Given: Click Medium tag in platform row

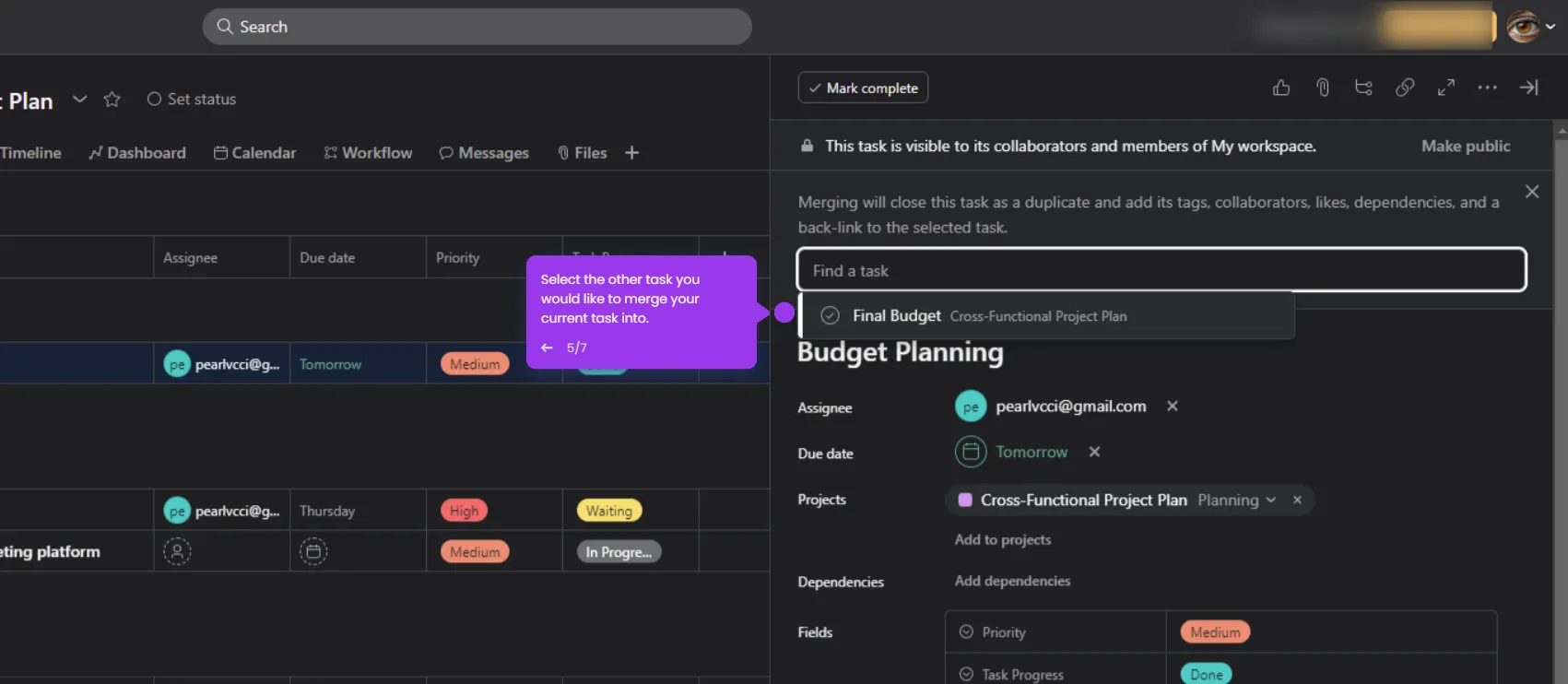Looking at the screenshot, I should 475,551.
